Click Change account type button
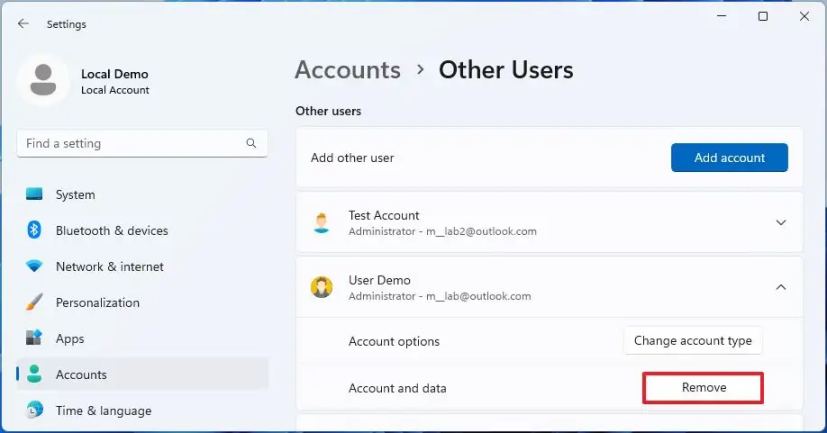The height and width of the screenshot is (433, 827). [x=693, y=341]
